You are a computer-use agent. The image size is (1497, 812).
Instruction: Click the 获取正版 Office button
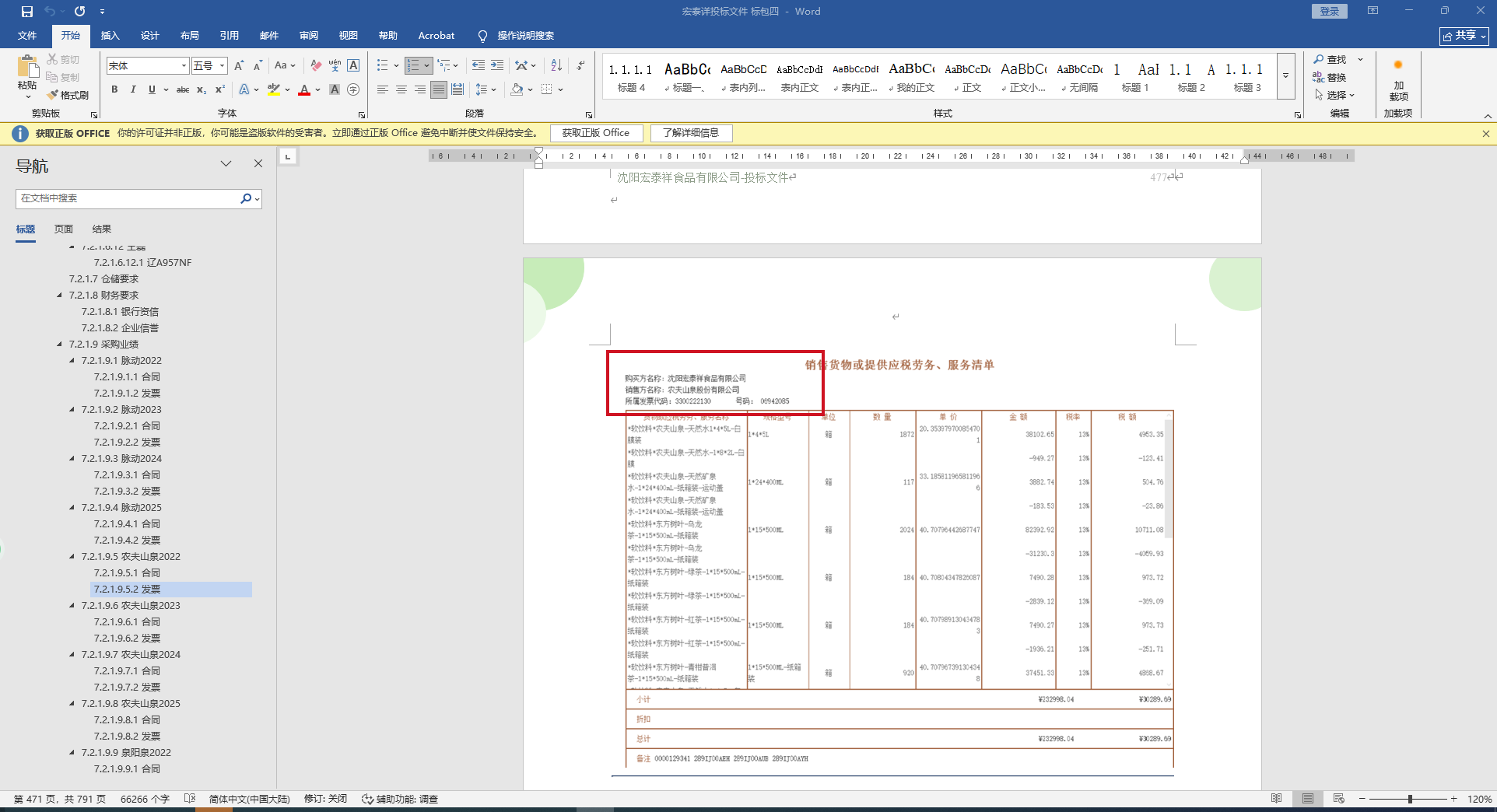tap(596, 133)
